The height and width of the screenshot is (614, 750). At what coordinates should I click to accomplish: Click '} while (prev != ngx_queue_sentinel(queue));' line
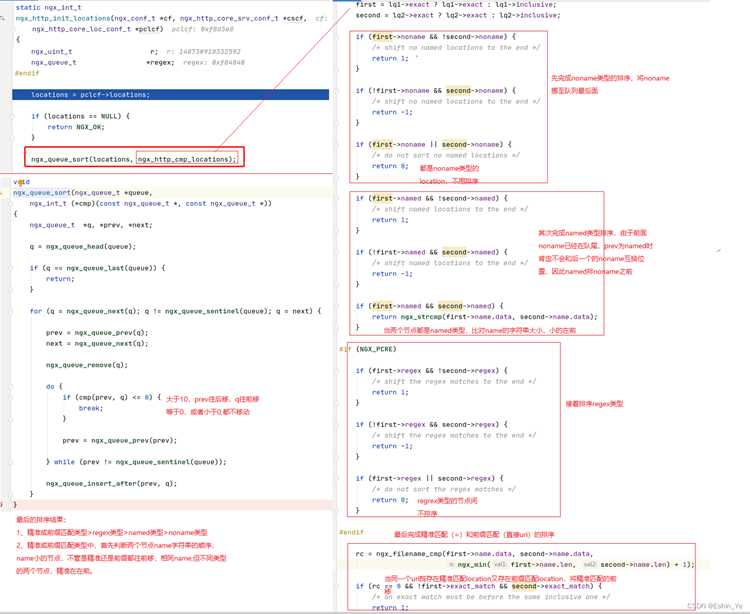pyautogui.click(x=136, y=462)
